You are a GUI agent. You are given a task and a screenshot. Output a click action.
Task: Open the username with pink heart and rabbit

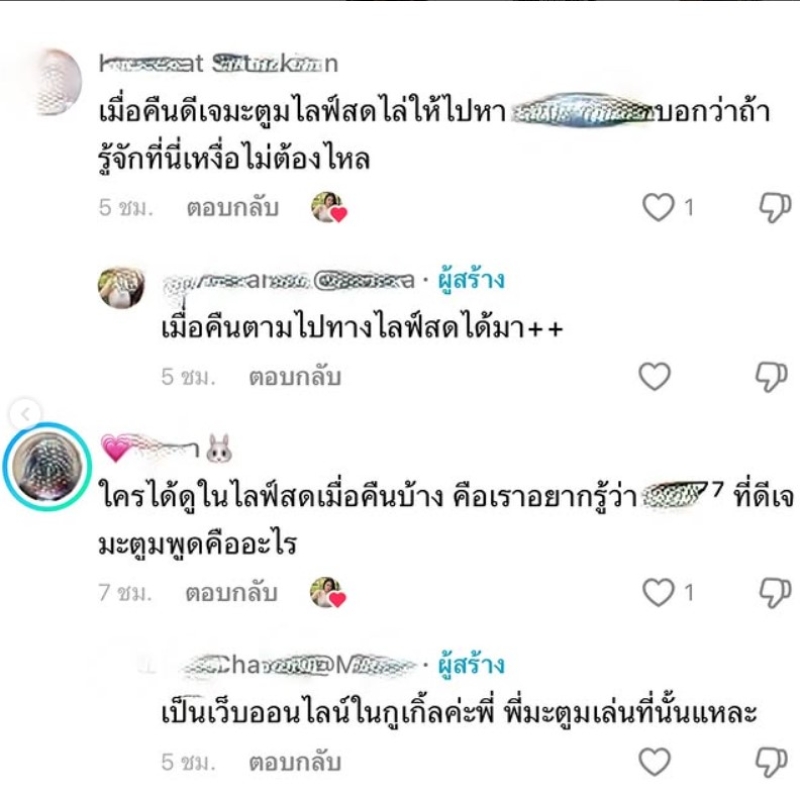click(167, 448)
